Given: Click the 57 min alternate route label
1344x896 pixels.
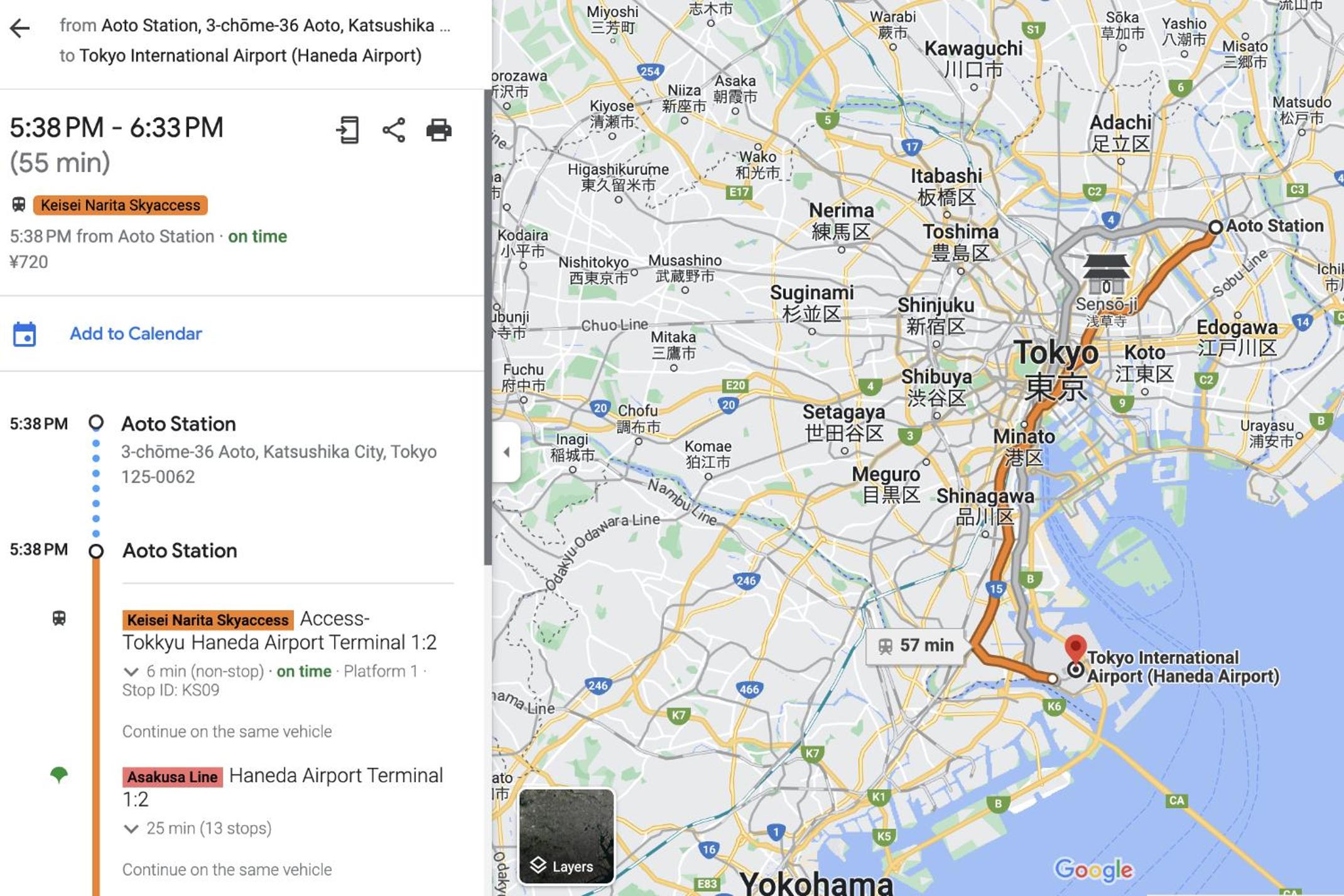Looking at the screenshot, I should (x=915, y=645).
